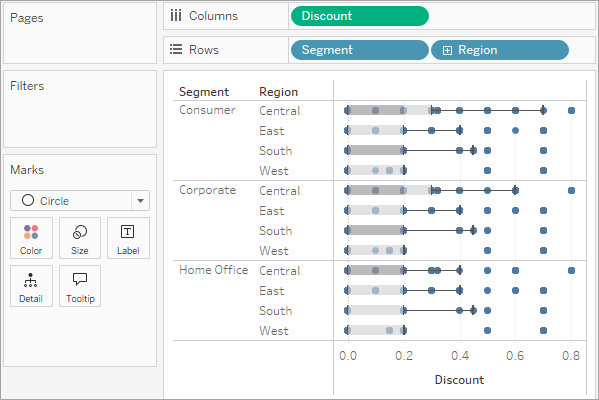Click the Region column header
The image size is (599, 400).
pos(278,92)
